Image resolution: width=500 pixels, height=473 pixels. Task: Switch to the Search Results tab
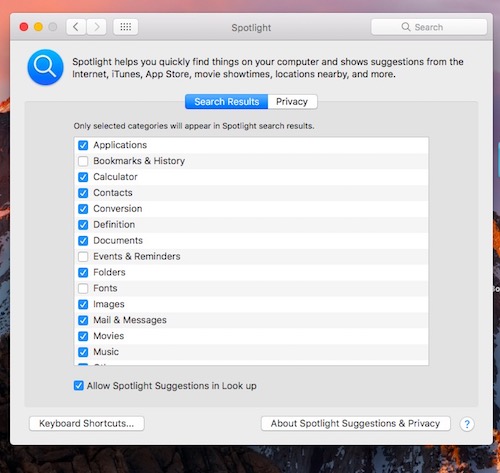[227, 102]
